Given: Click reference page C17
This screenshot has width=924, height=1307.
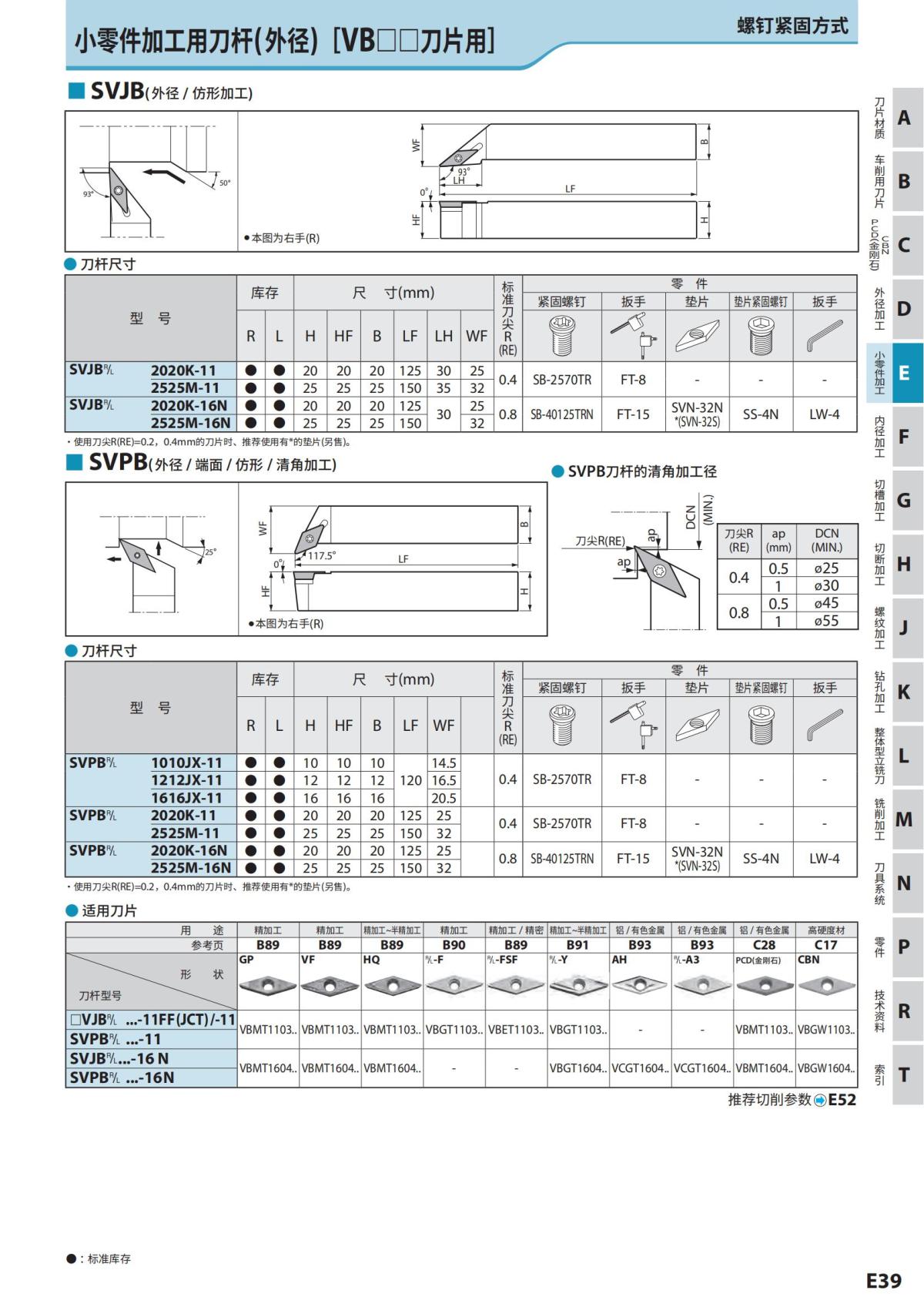Looking at the screenshot, I should click(826, 945).
